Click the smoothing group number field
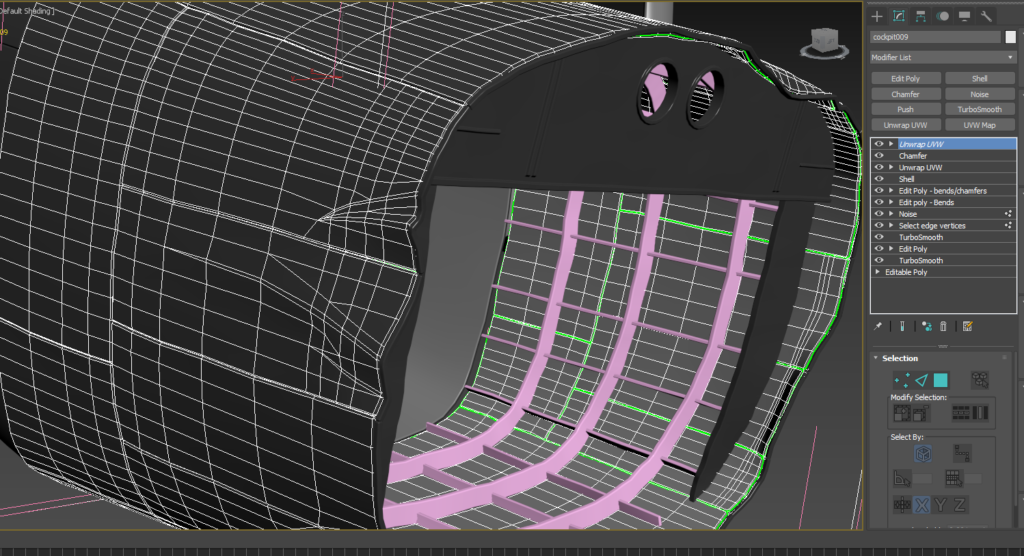1024x556 pixels. (x=973, y=479)
